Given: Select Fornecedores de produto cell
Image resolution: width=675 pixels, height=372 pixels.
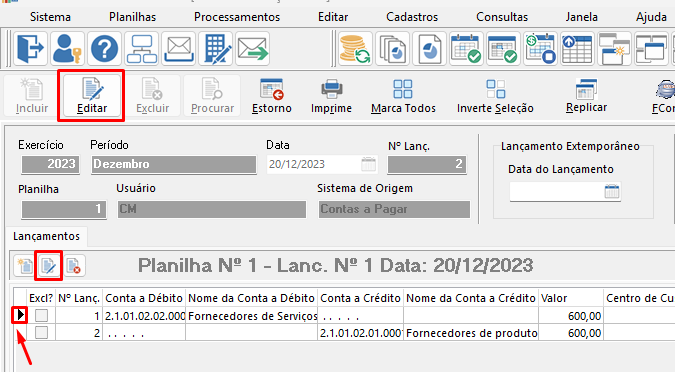Looking at the screenshot, I should [471, 333].
